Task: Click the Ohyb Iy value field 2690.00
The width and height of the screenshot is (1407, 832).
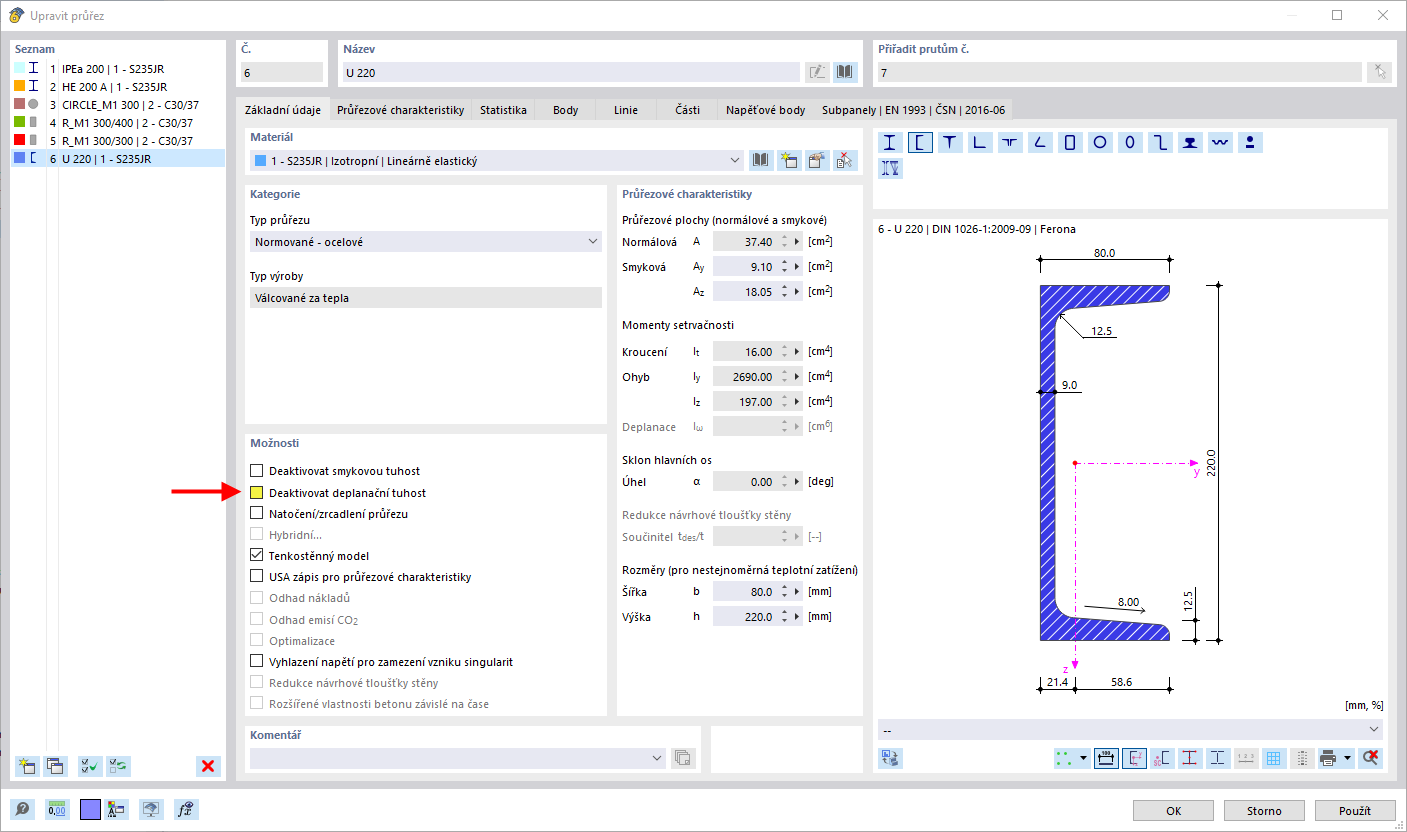Action: 745,377
